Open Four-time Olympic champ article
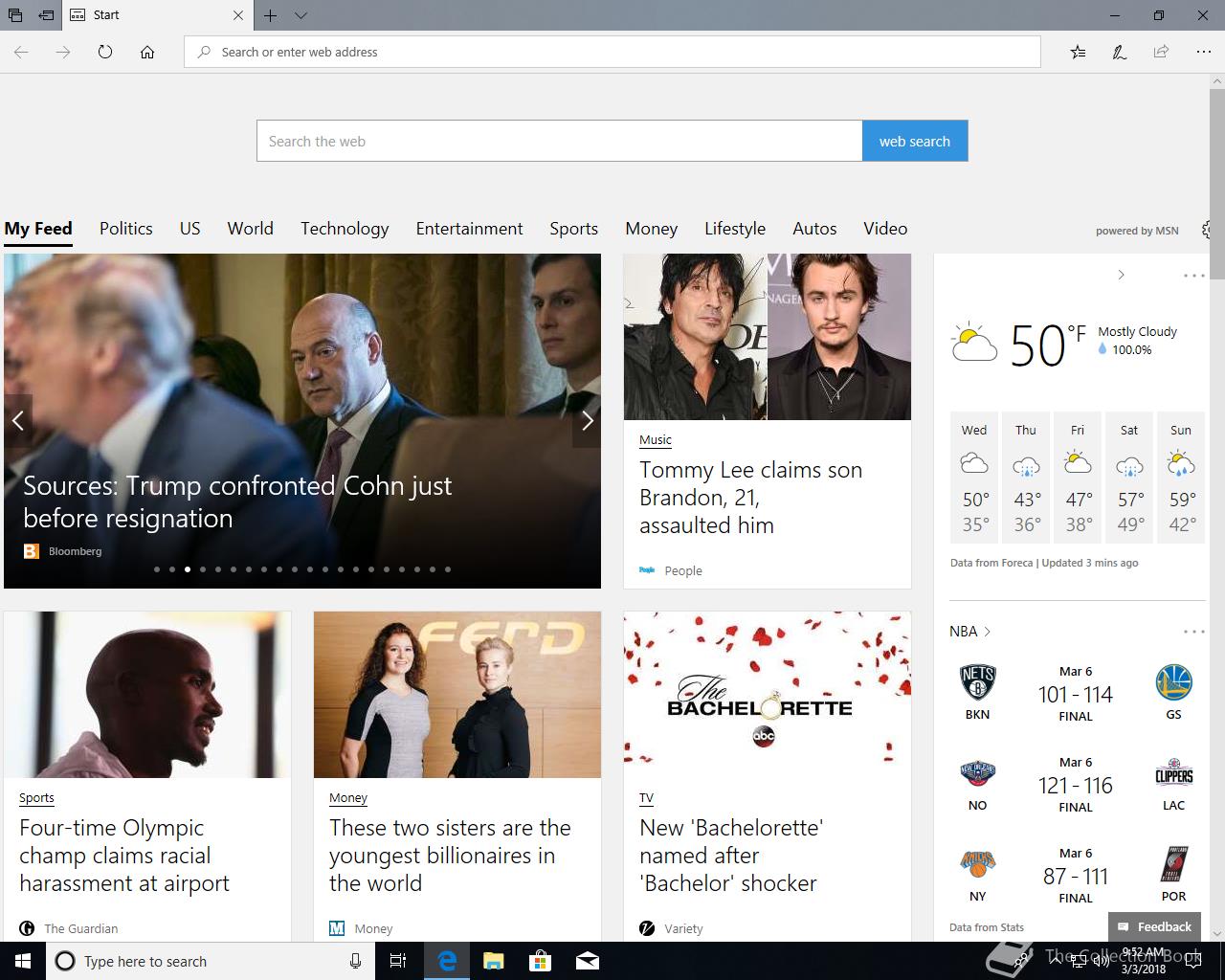1225x980 pixels. coord(124,856)
